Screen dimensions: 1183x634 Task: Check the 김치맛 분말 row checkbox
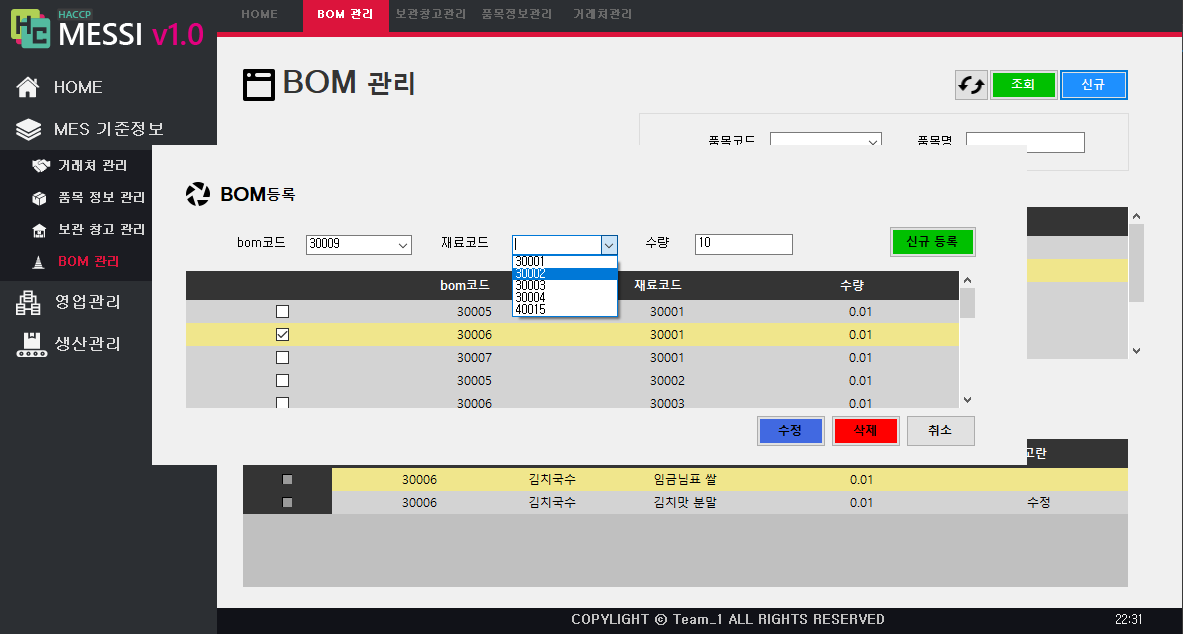288,502
